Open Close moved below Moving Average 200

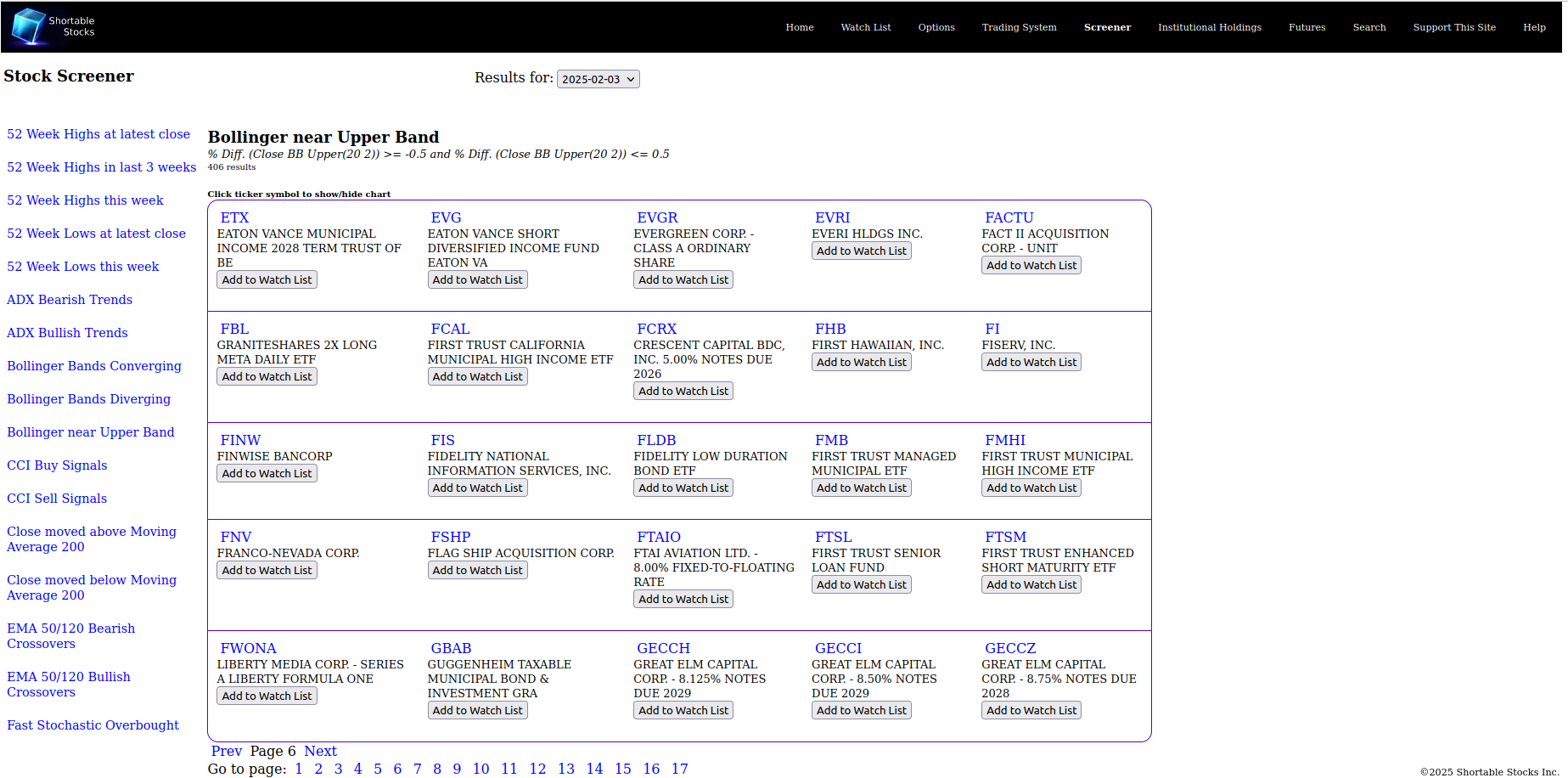[92, 588]
